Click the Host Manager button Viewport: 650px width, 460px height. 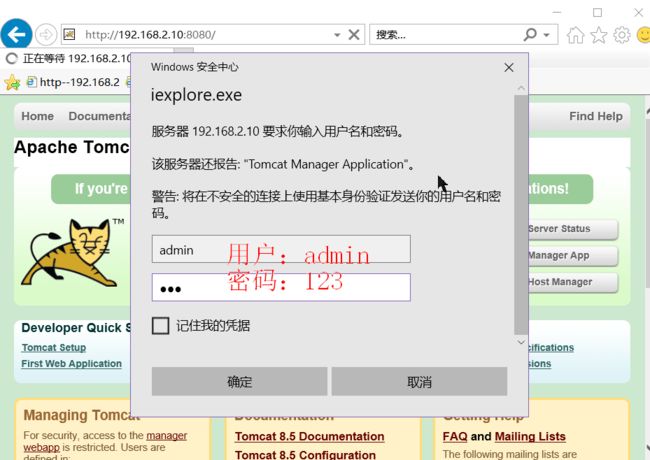(x=573, y=282)
